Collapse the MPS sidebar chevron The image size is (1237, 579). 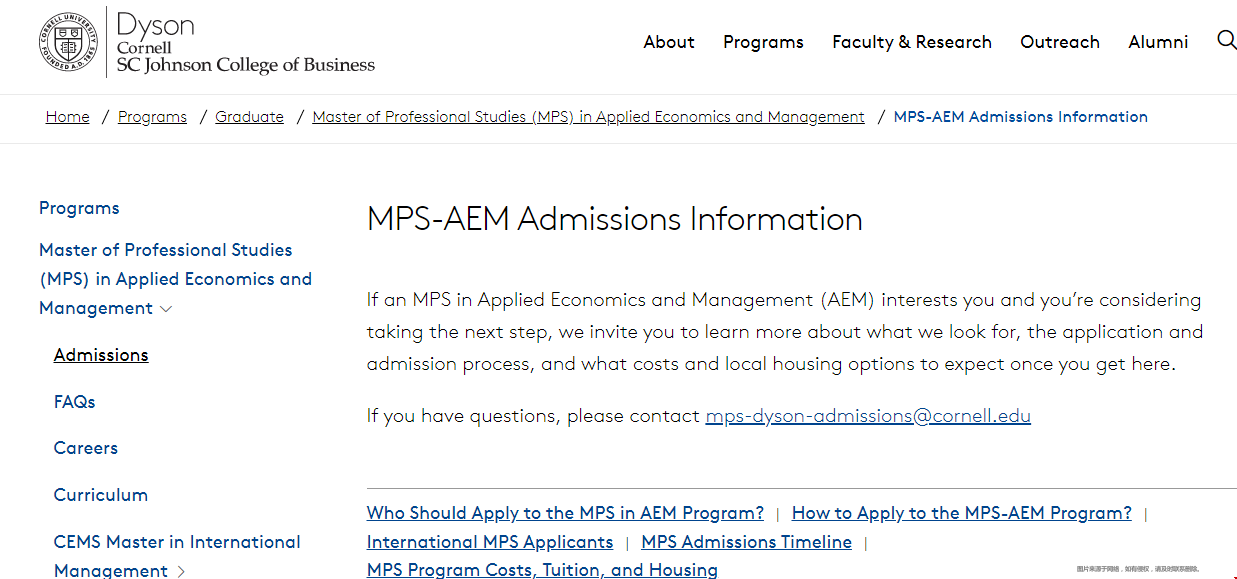167,309
